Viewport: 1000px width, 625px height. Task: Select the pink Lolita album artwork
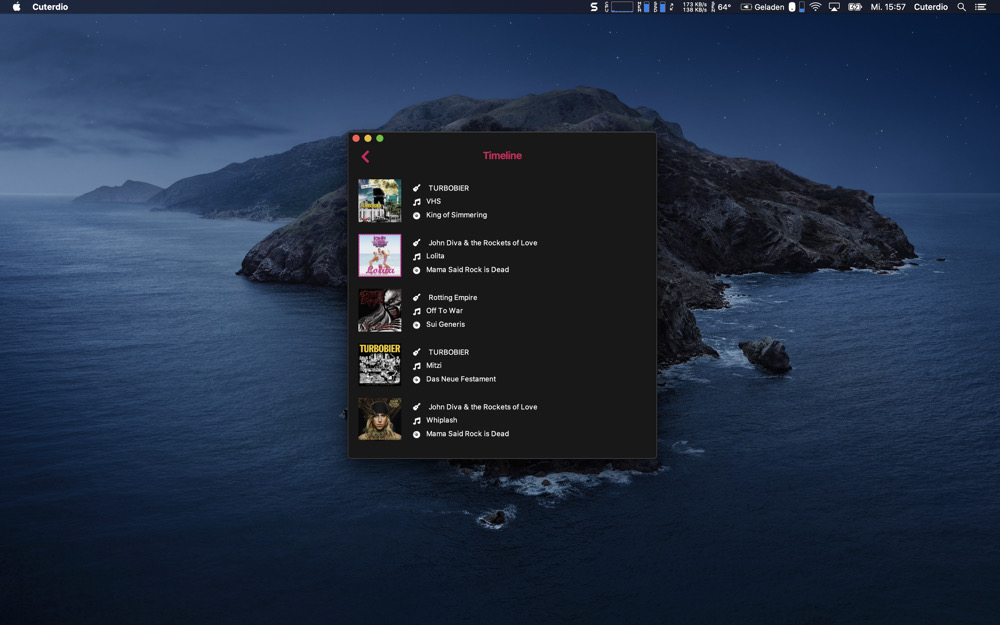coord(380,256)
